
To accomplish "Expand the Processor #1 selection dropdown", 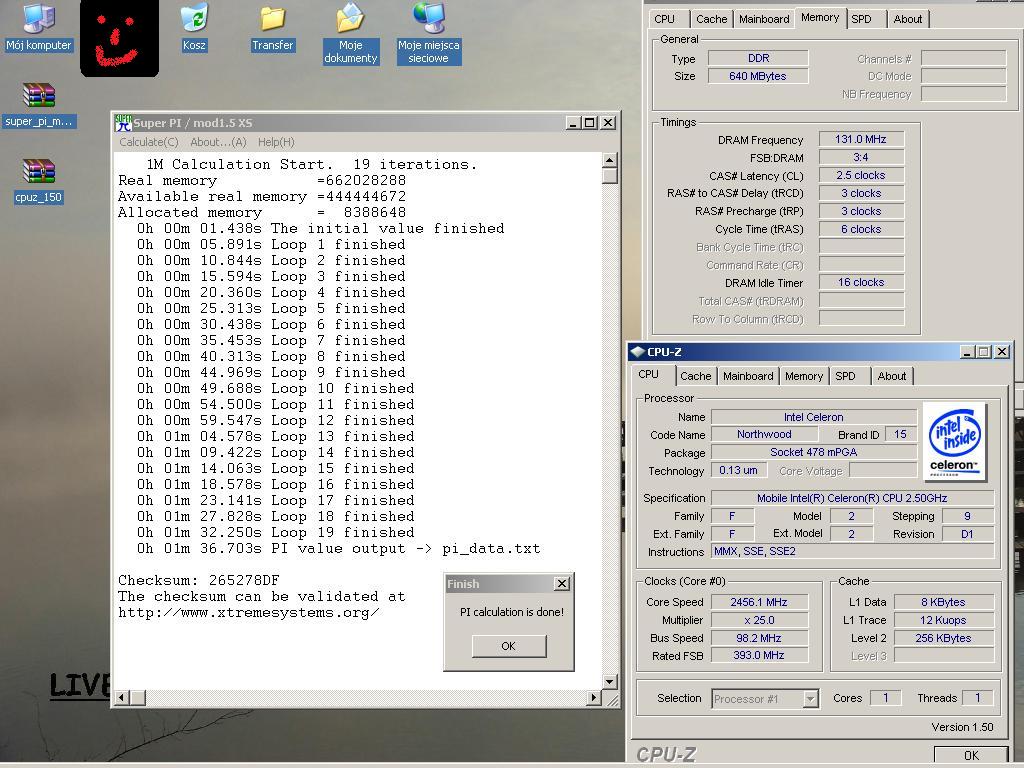I will [x=810, y=699].
